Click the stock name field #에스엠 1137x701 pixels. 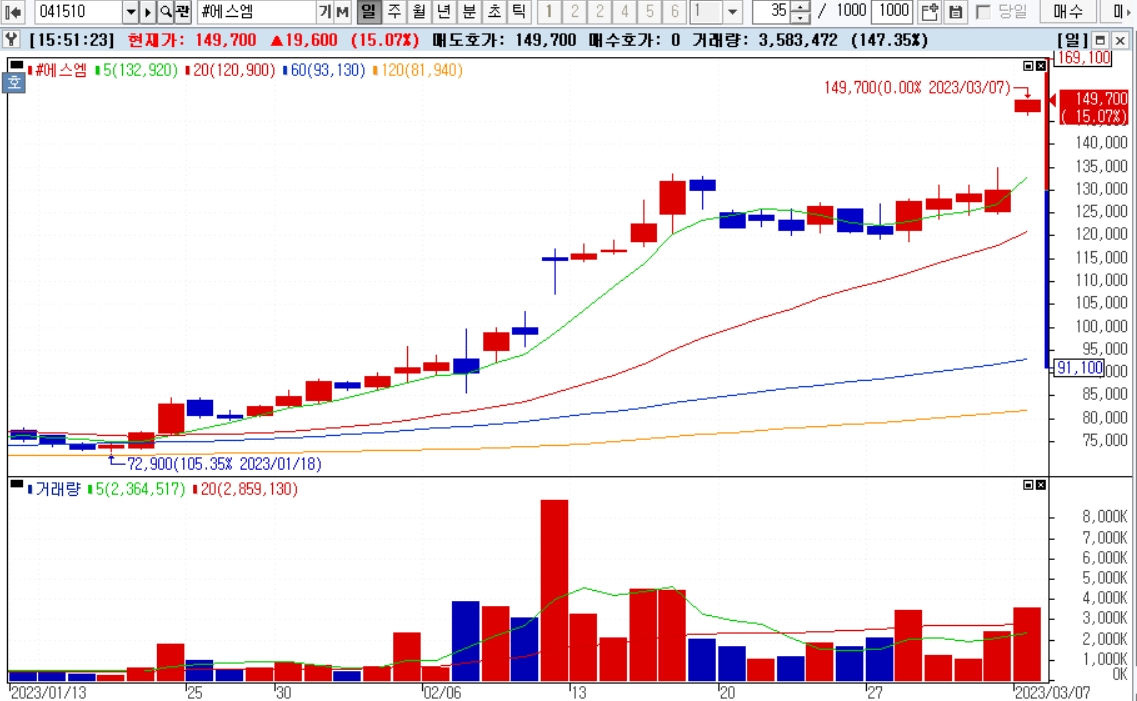256,12
